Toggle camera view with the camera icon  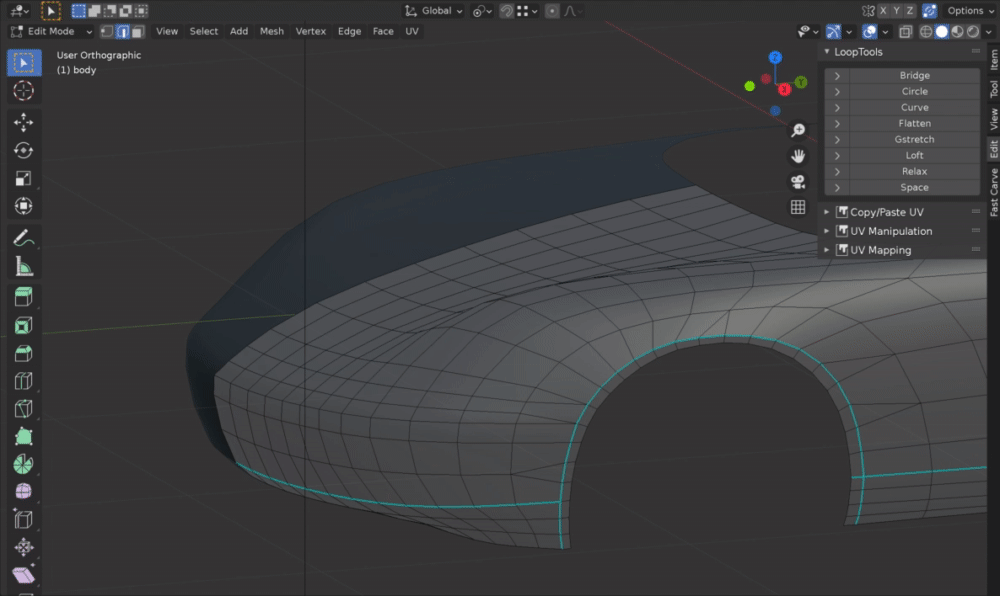[x=798, y=181]
